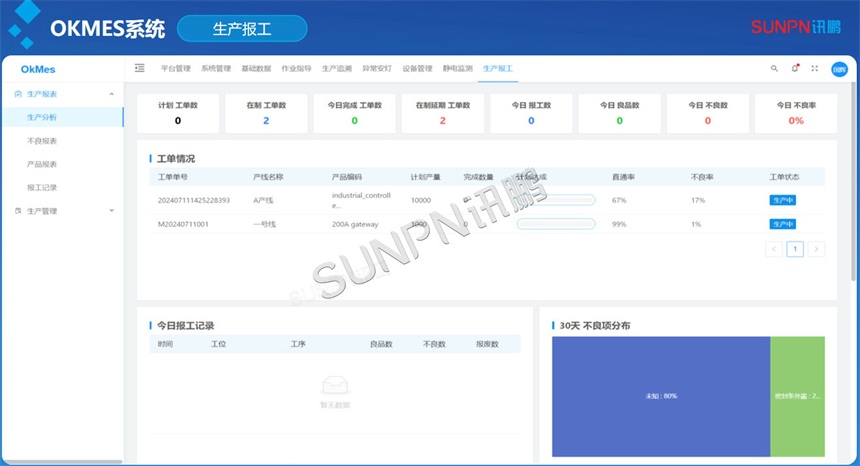Expand the 生产管理 menu group arrow

tap(111, 211)
